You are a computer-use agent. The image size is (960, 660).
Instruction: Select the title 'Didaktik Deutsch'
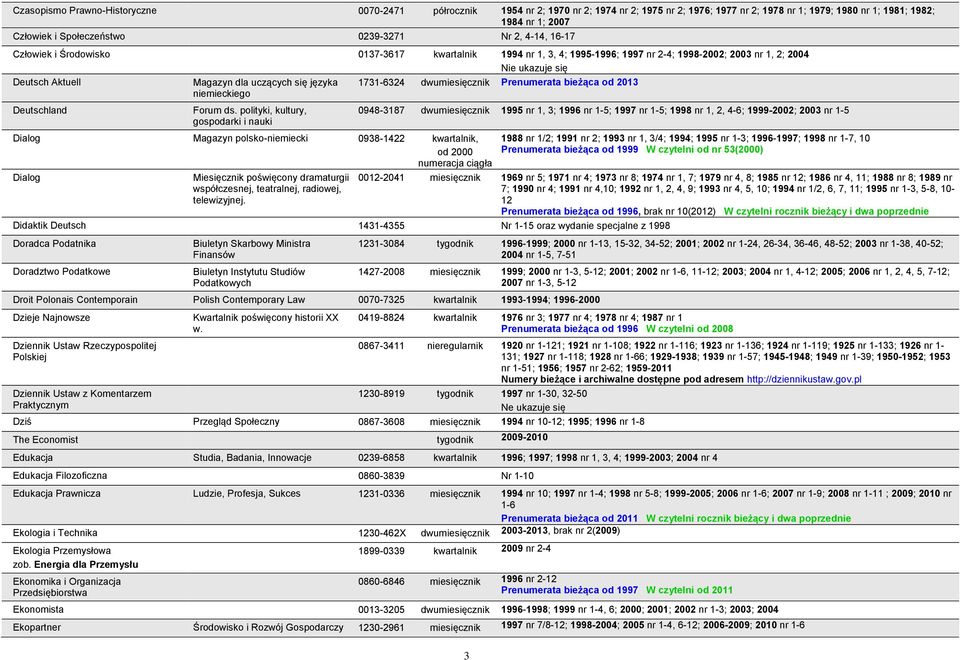(49, 225)
